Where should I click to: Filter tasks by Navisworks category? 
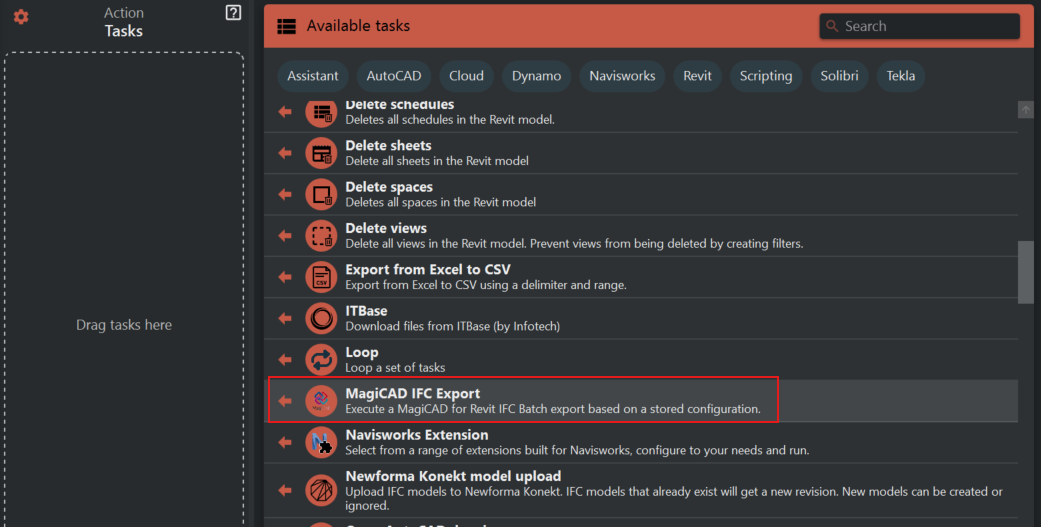click(x=622, y=76)
